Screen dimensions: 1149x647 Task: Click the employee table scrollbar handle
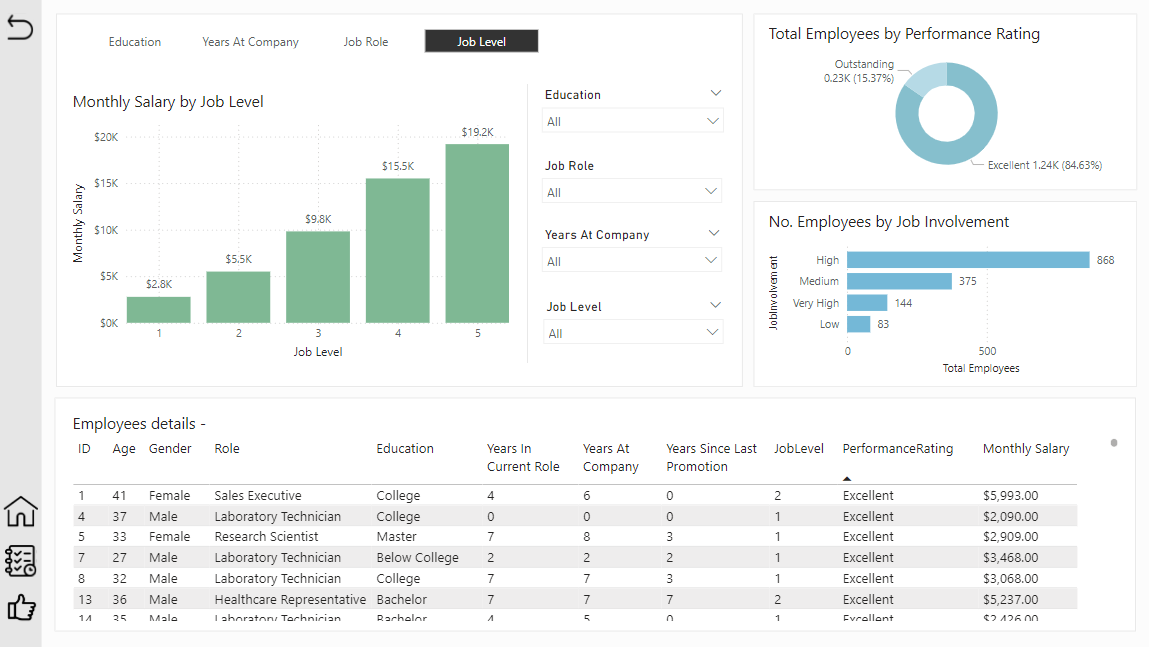pos(1114,443)
